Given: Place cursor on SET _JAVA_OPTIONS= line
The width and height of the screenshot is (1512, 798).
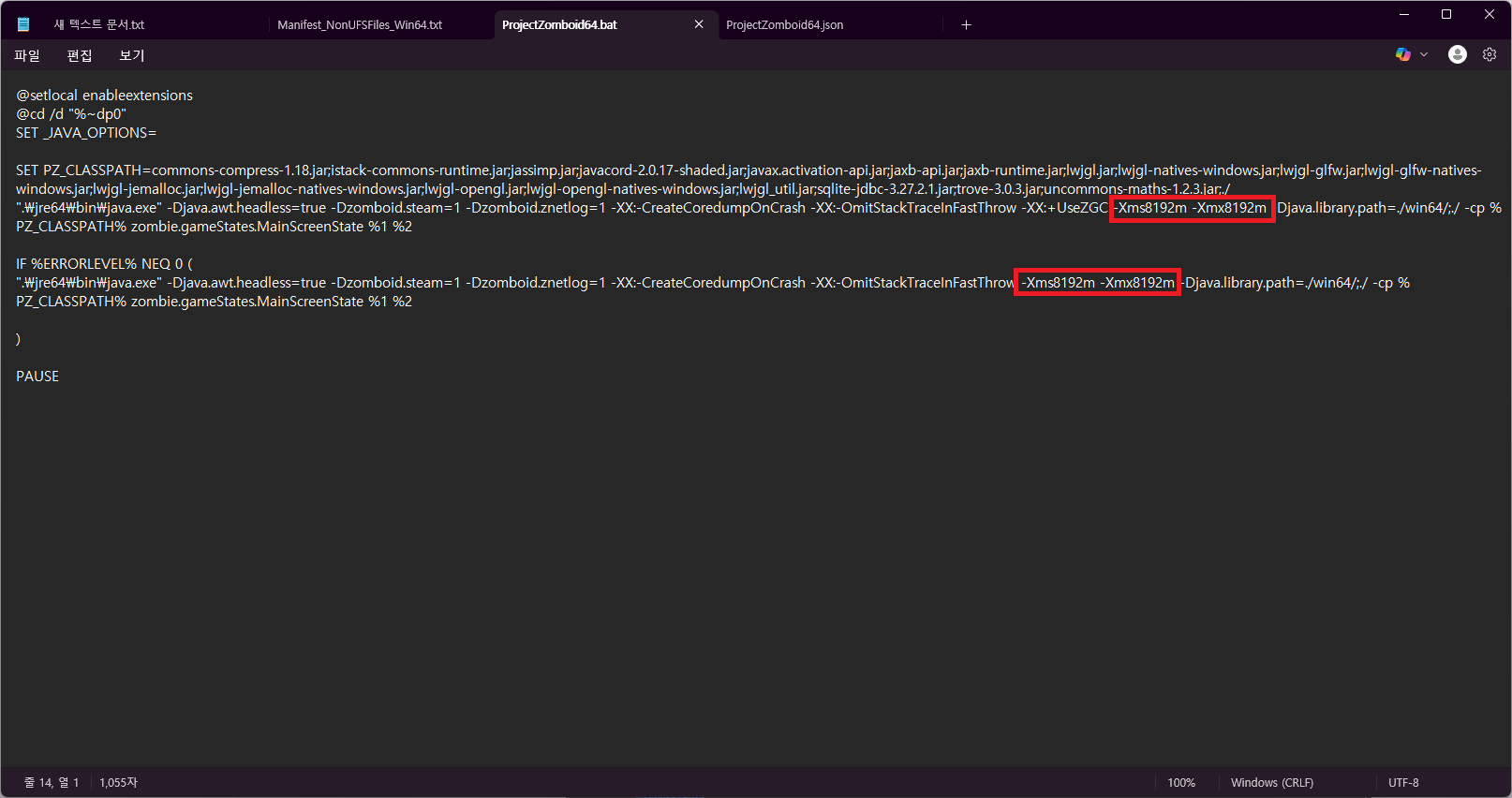Looking at the screenshot, I should pos(86,133).
